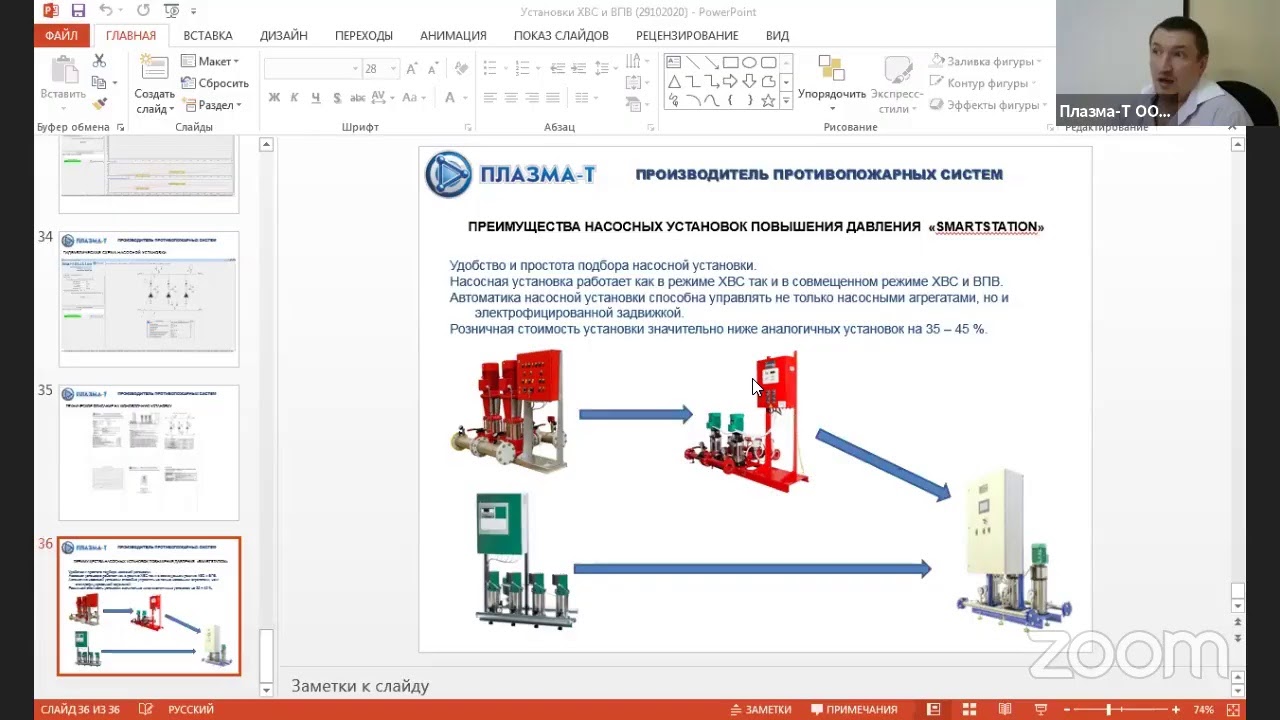
Task: Increase font size with the larger A icon
Action: click(x=413, y=69)
